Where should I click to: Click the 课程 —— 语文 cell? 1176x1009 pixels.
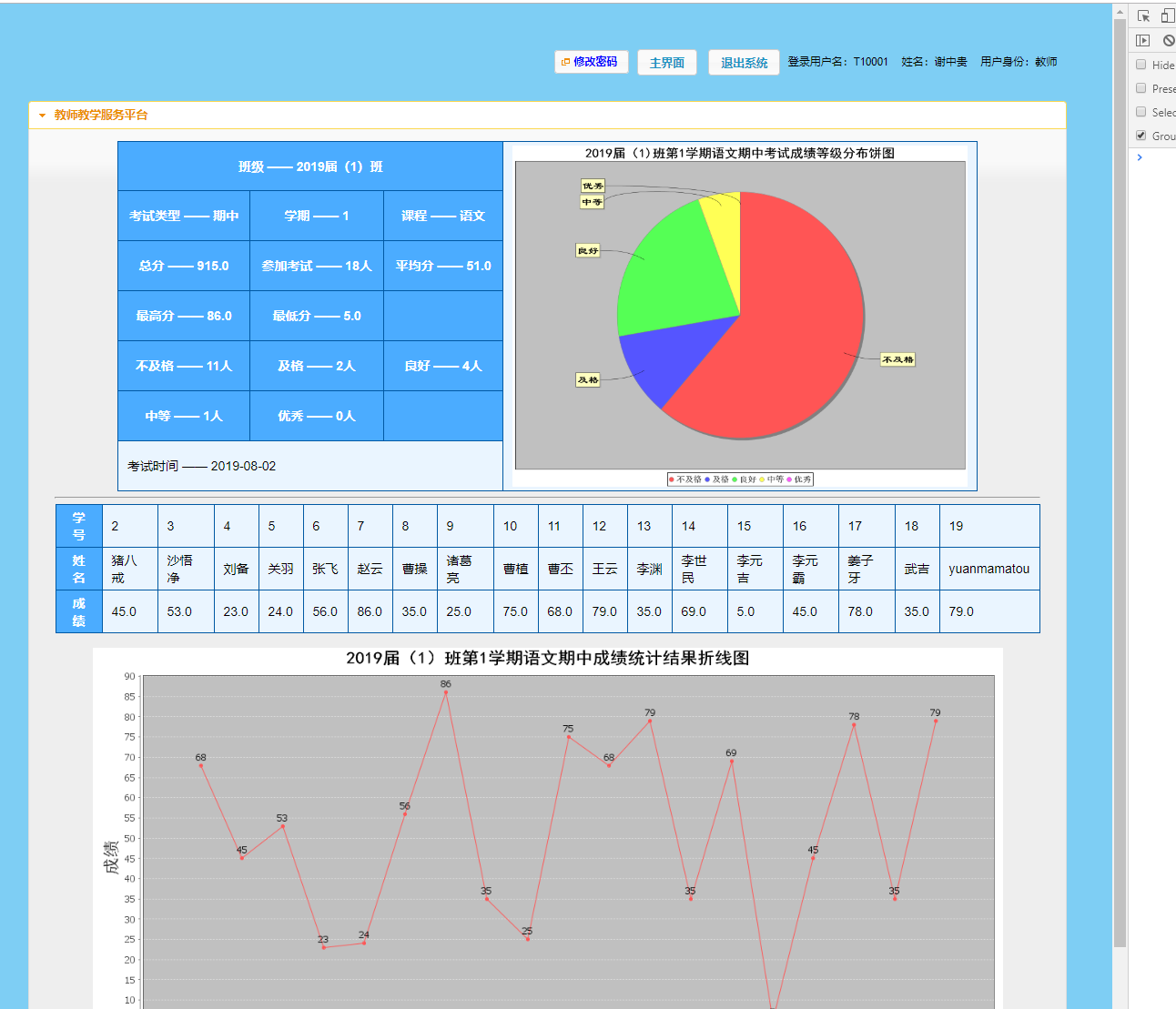click(x=443, y=216)
